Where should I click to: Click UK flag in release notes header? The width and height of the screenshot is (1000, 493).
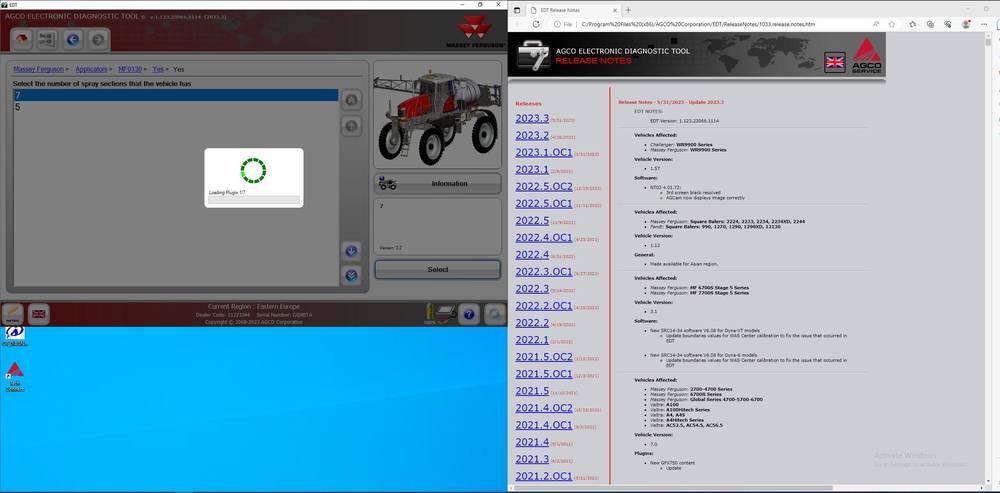(x=834, y=62)
